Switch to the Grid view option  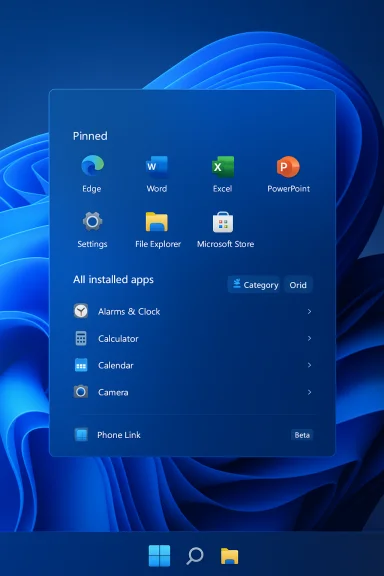coord(298,285)
